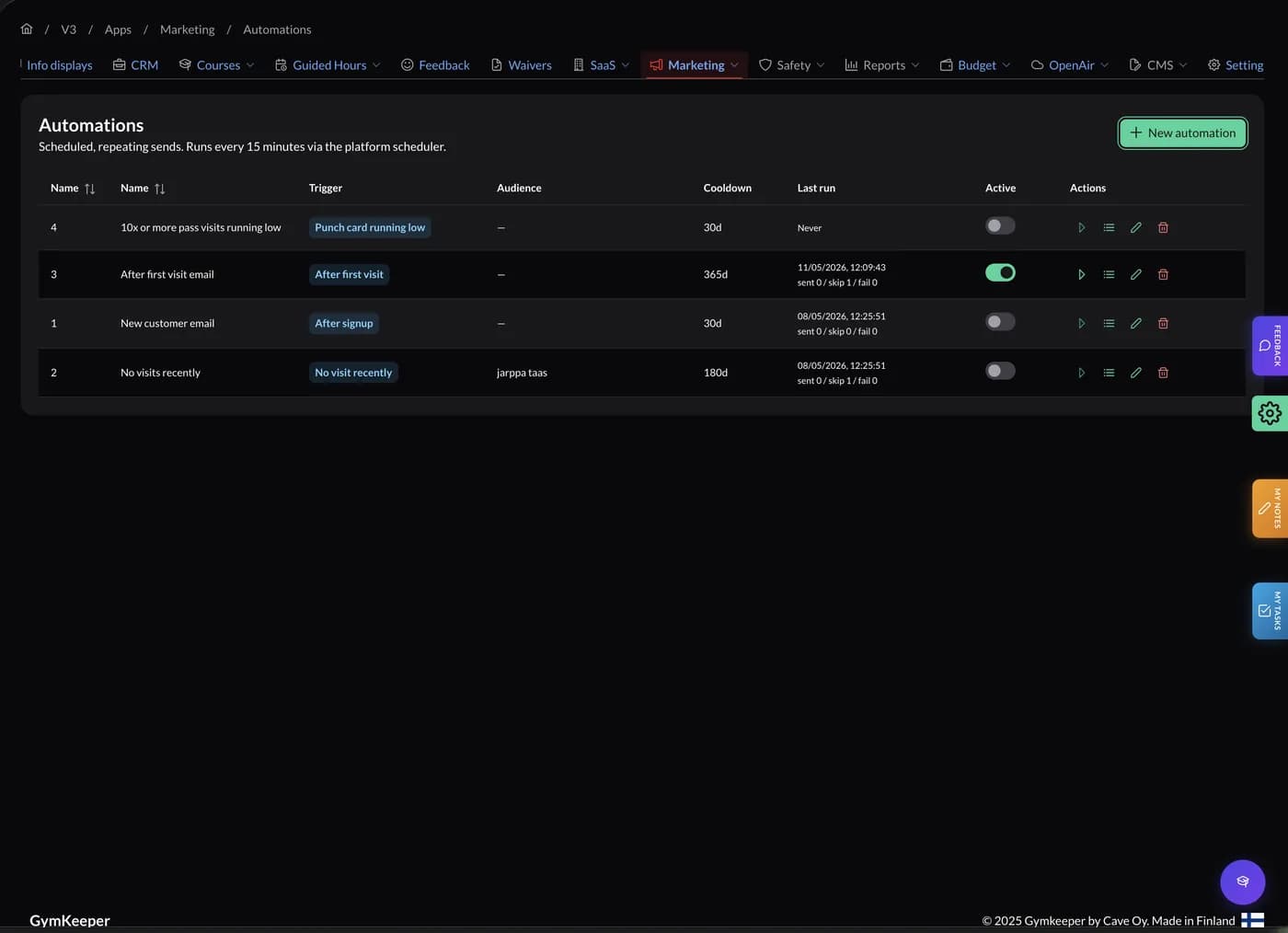Image resolution: width=1288 pixels, height=933 pixels.
Task: Click the Finland flag icon in footer
Action: [1252, 920]
